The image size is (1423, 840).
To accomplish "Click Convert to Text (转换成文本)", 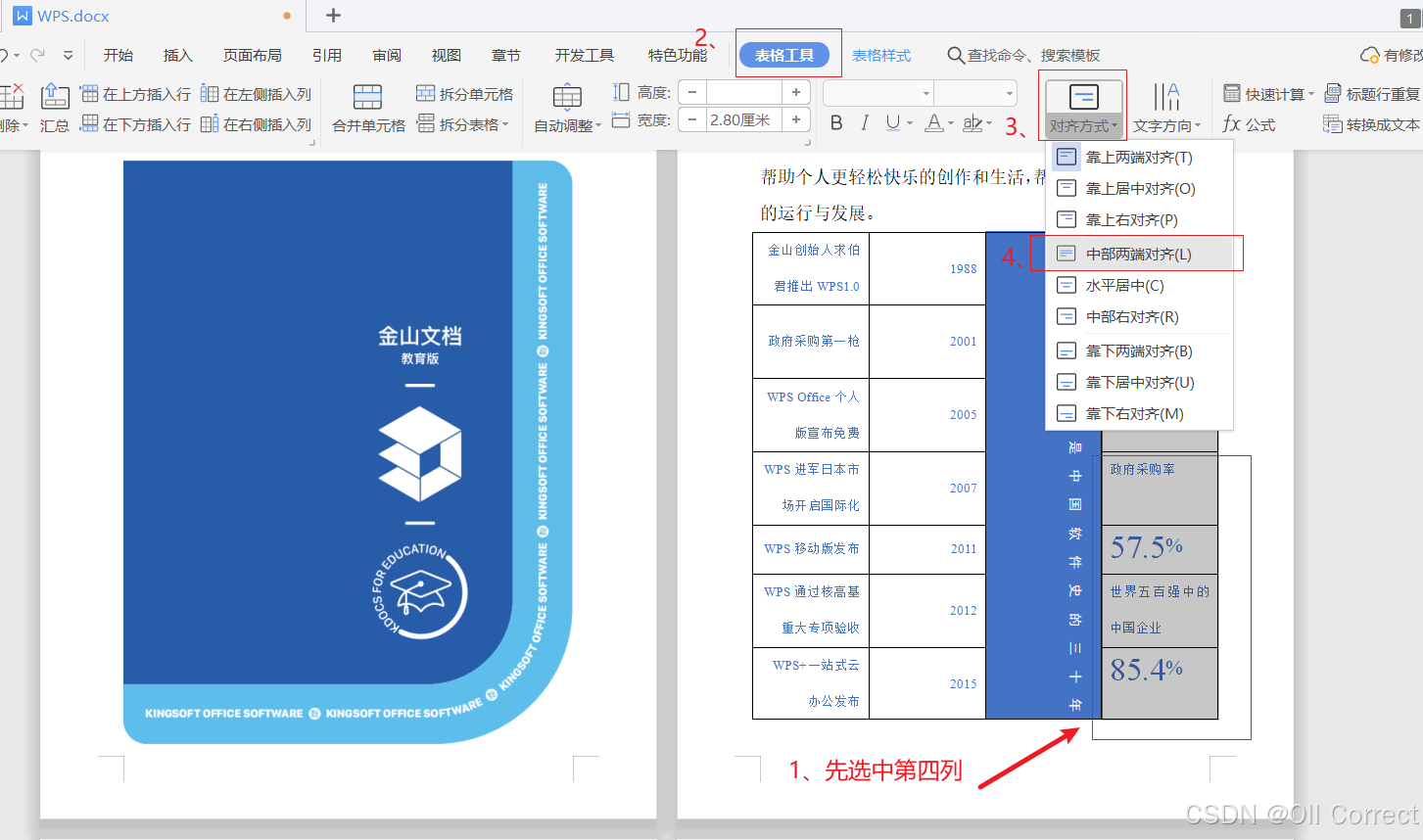I will (x=1371, y=124).
